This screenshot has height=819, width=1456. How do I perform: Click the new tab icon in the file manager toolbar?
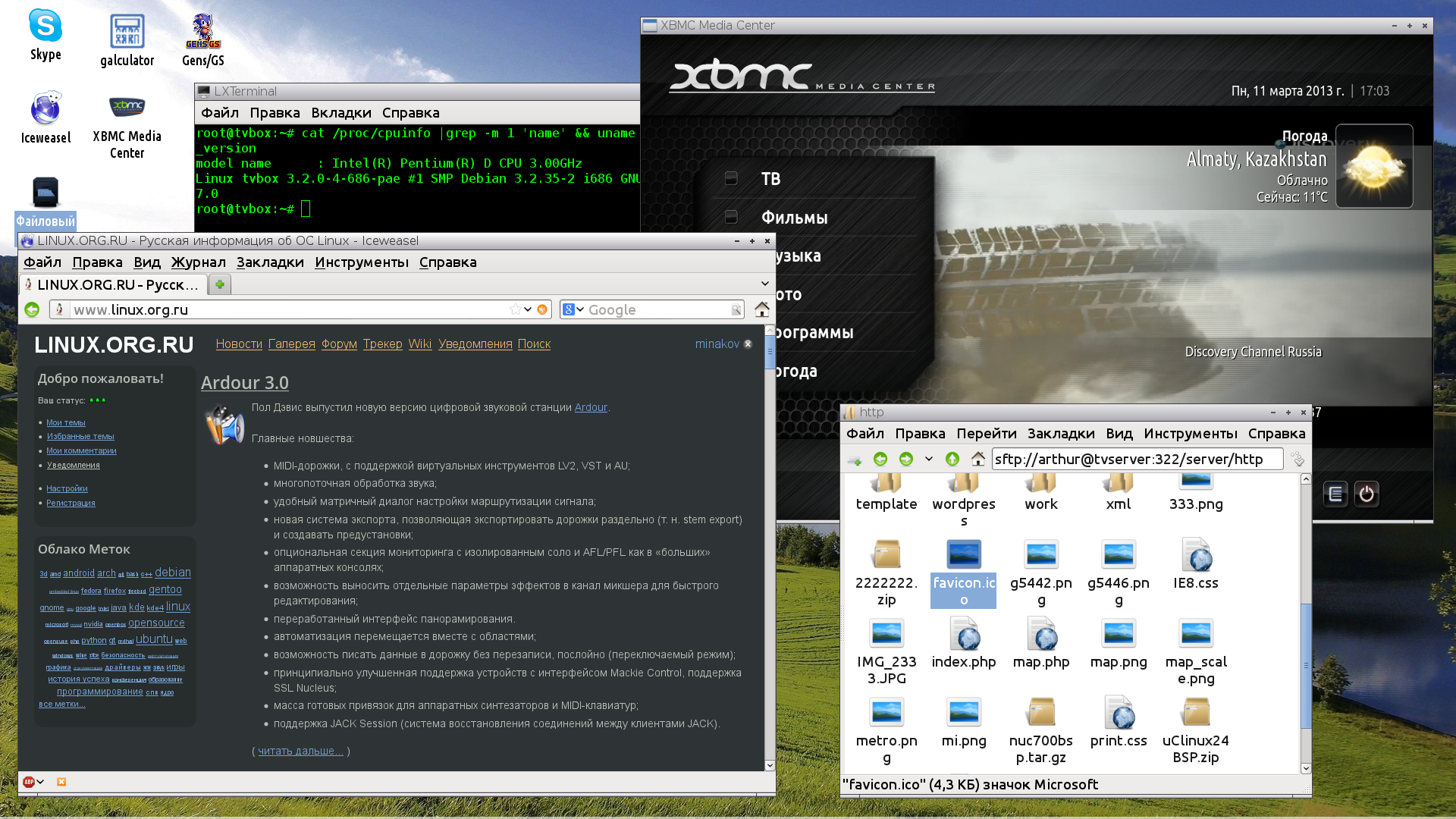tap(855, 460)
